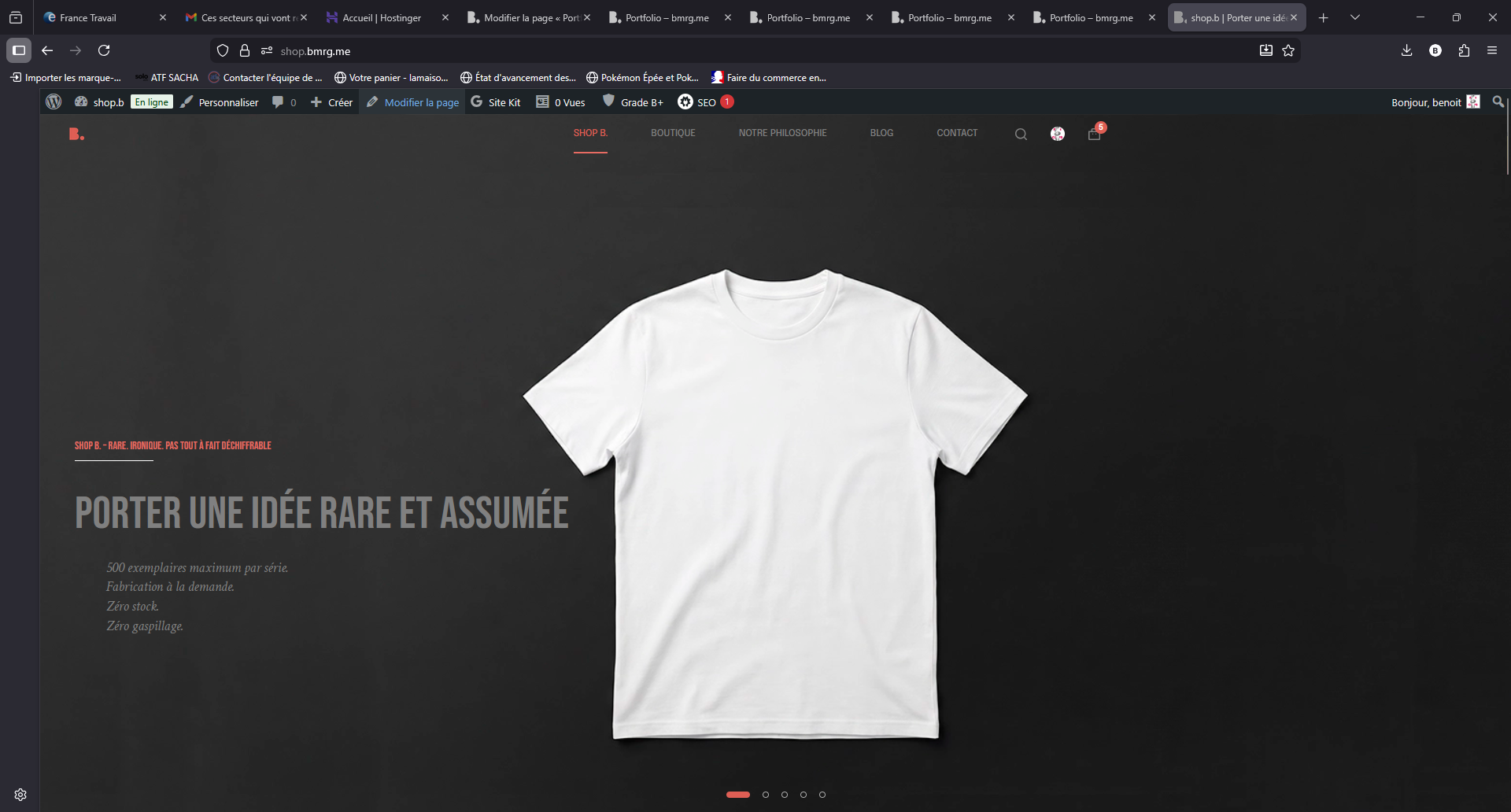
Task: Open the browser extensions icon
Action: (1464, 50)
